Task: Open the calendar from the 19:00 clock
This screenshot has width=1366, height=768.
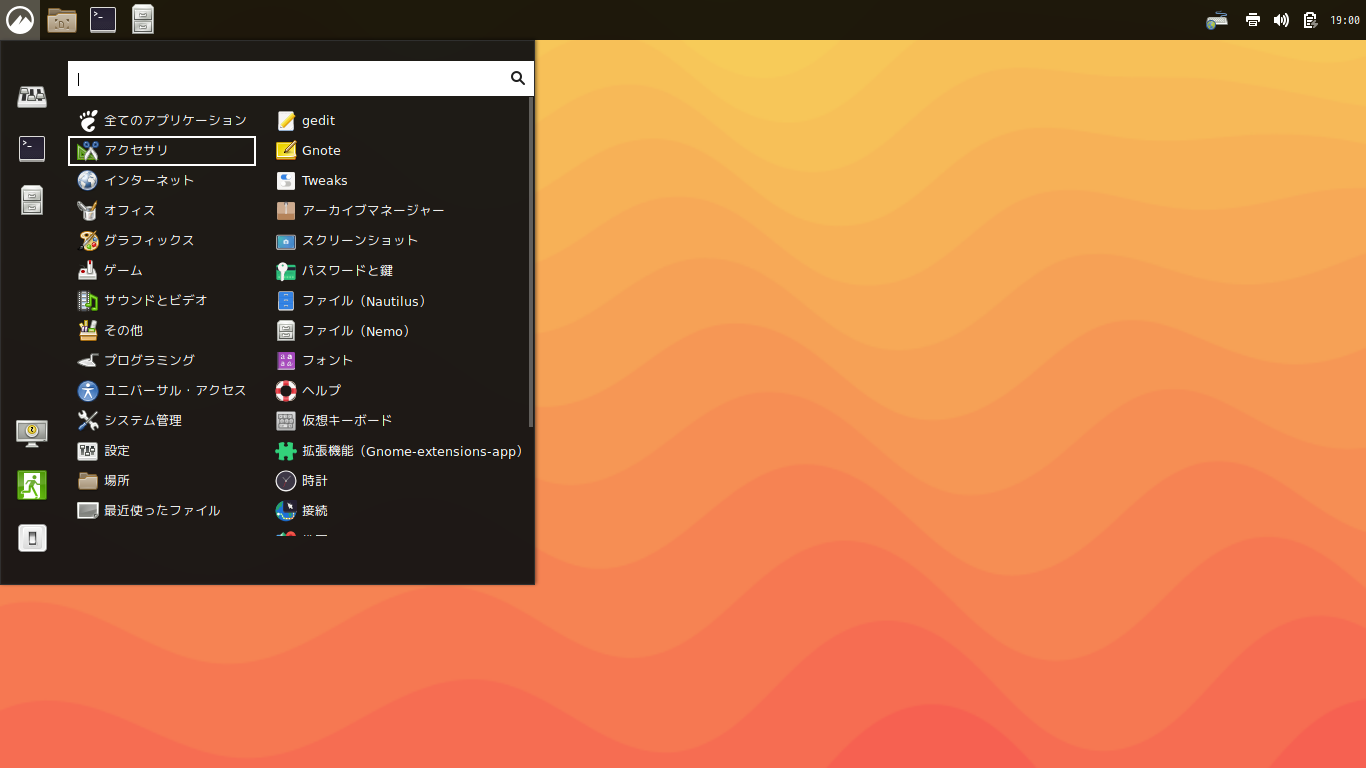Action: (1345, 20)
